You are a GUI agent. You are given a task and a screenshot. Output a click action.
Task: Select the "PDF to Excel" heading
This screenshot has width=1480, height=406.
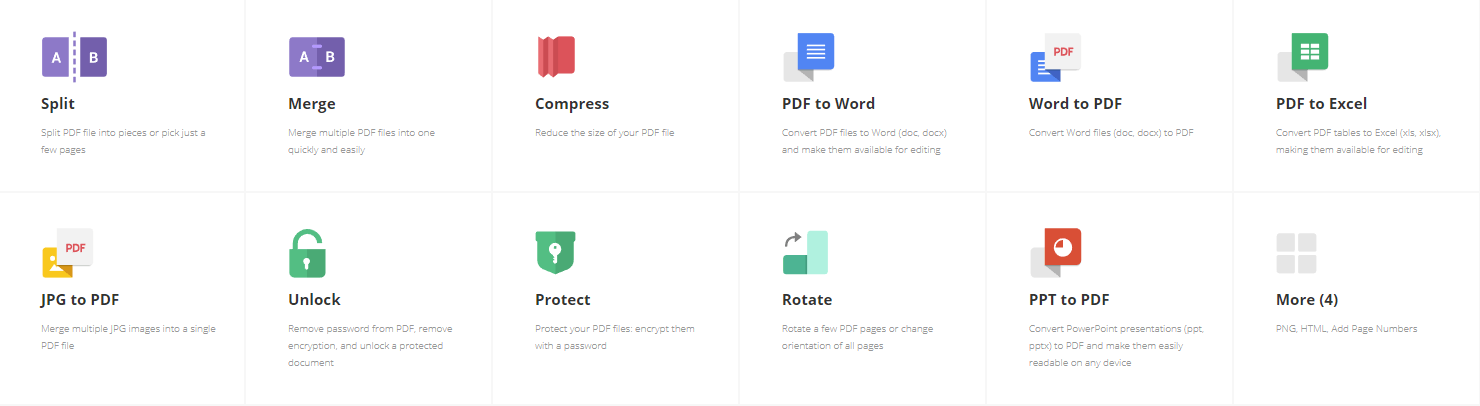pyautogui.click(x=1321, y=104)
